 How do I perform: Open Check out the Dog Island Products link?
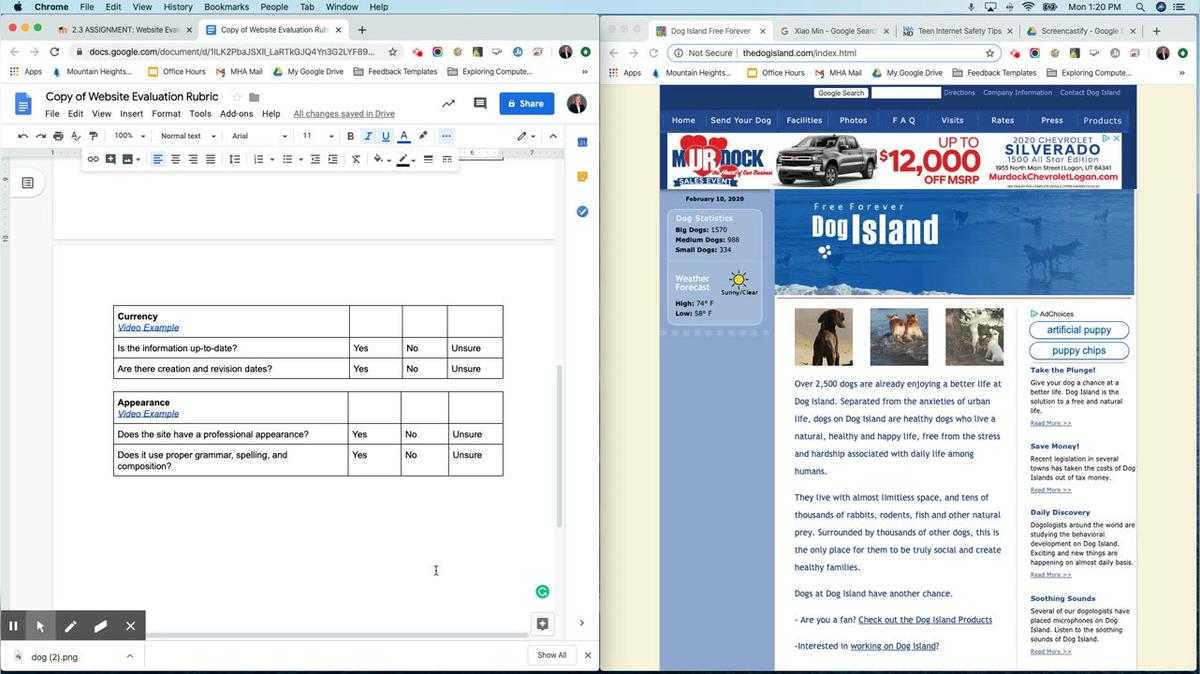coord(925,620)
